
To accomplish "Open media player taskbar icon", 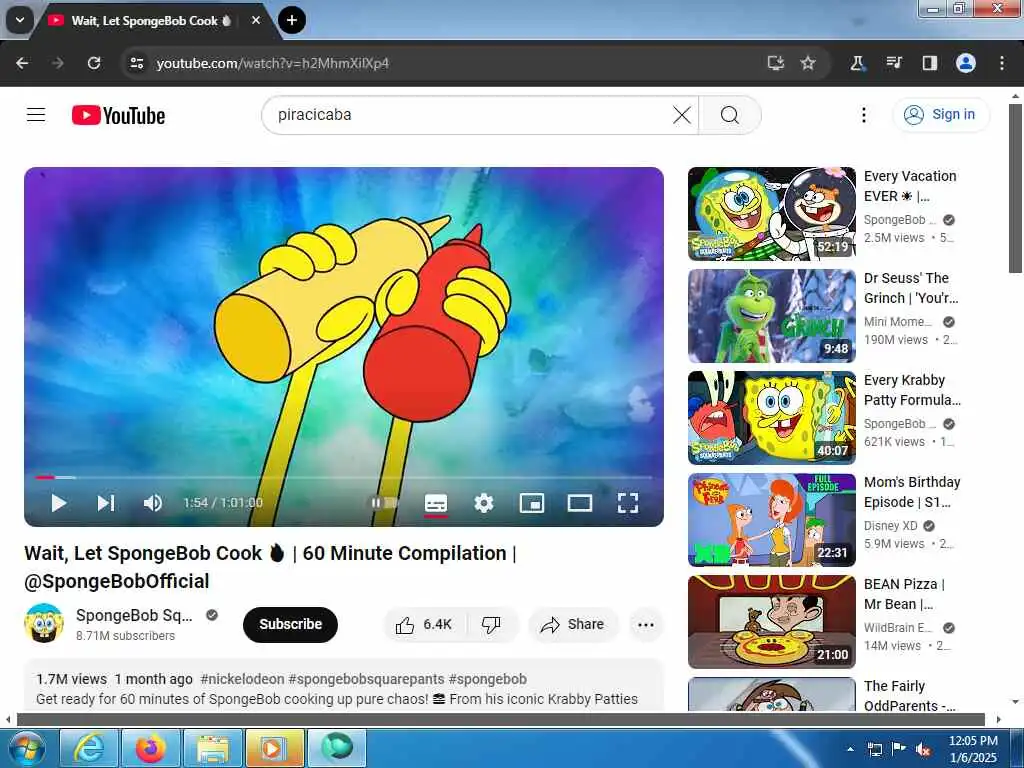I will pos(274,748).
